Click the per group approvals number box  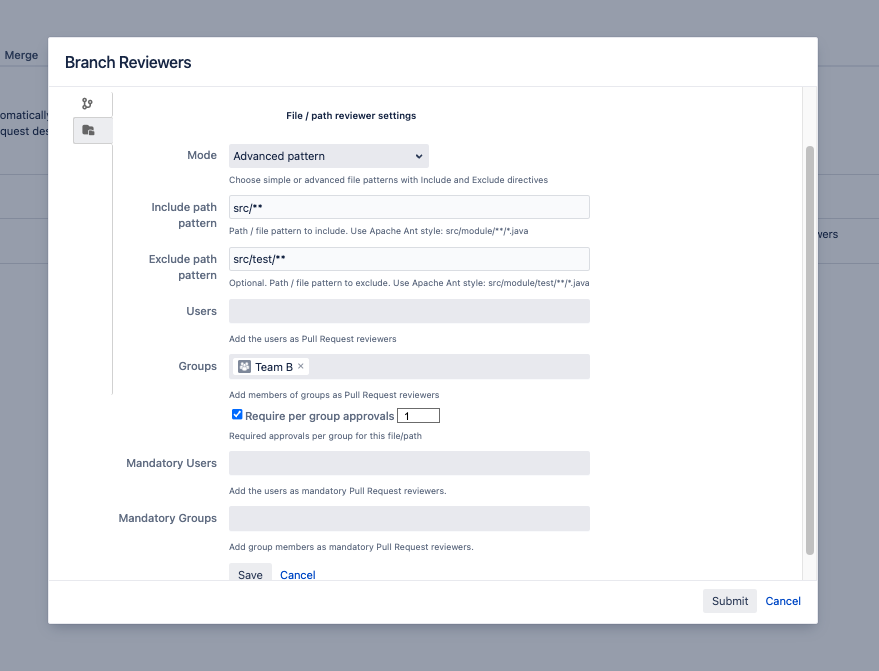coord(418,416)
